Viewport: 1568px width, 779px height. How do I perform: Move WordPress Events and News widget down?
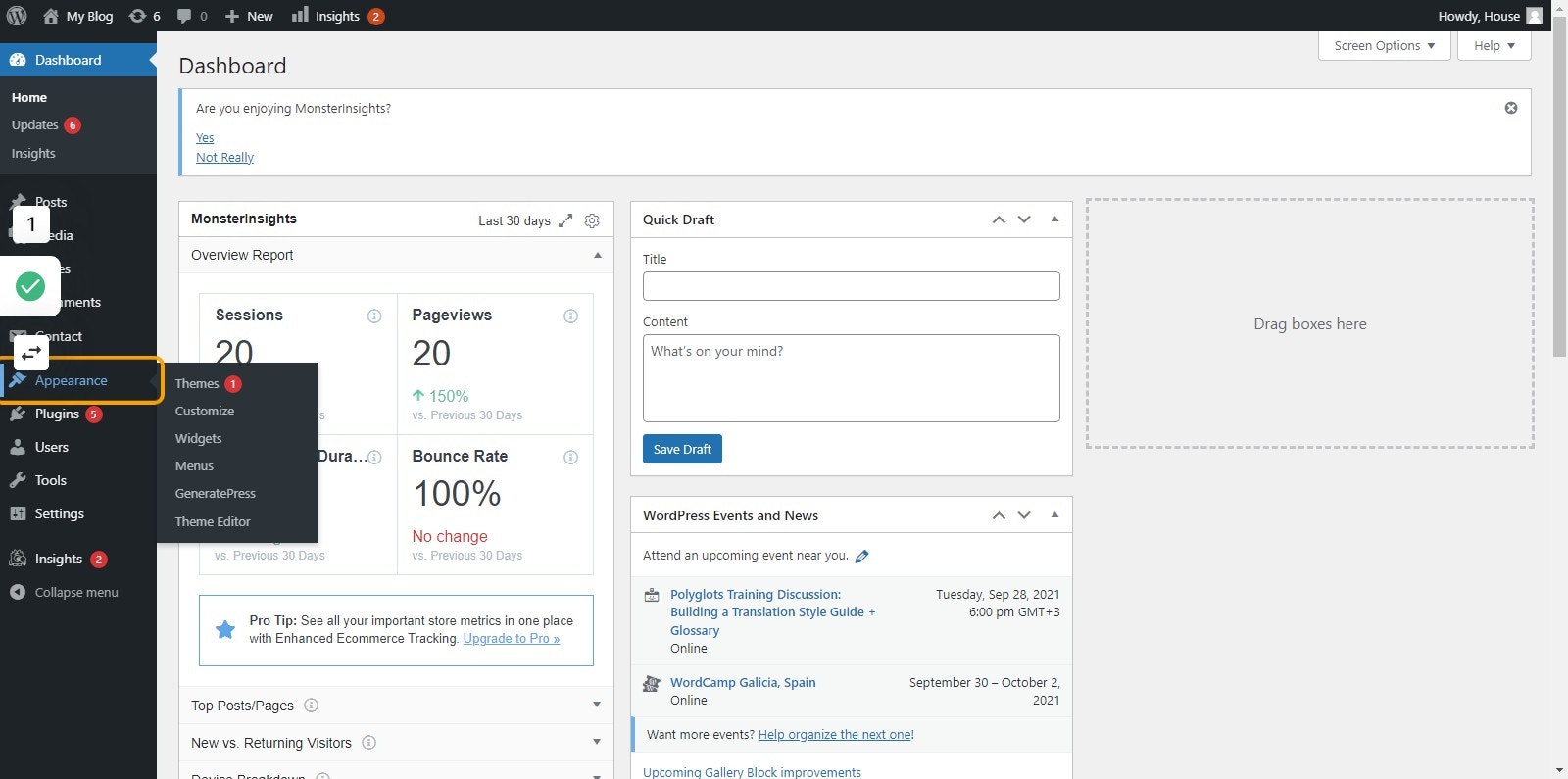point(1024,515)
